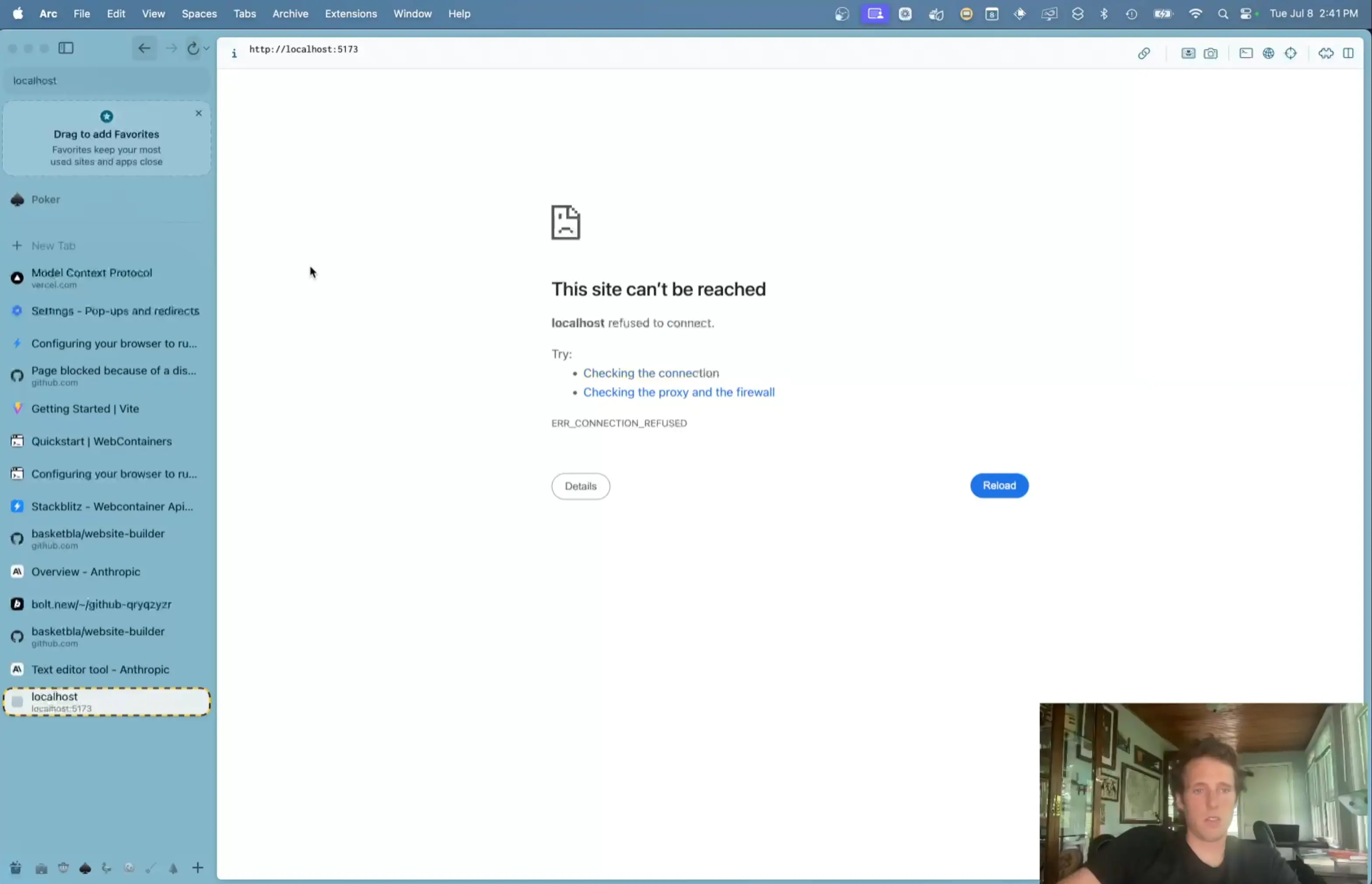The image size is (1372, 884).
Task: Switch to broom space icon
Action: [150, 869]
